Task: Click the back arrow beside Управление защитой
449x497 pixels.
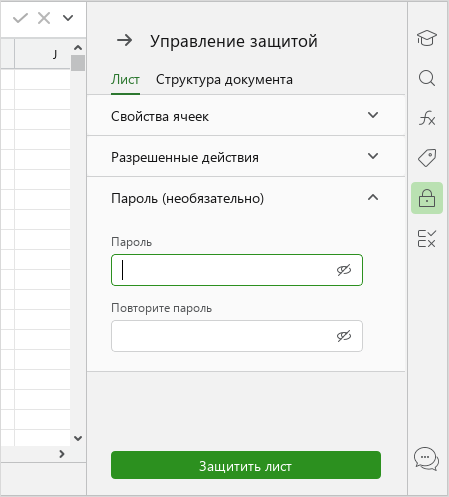Action: point(124,41)
